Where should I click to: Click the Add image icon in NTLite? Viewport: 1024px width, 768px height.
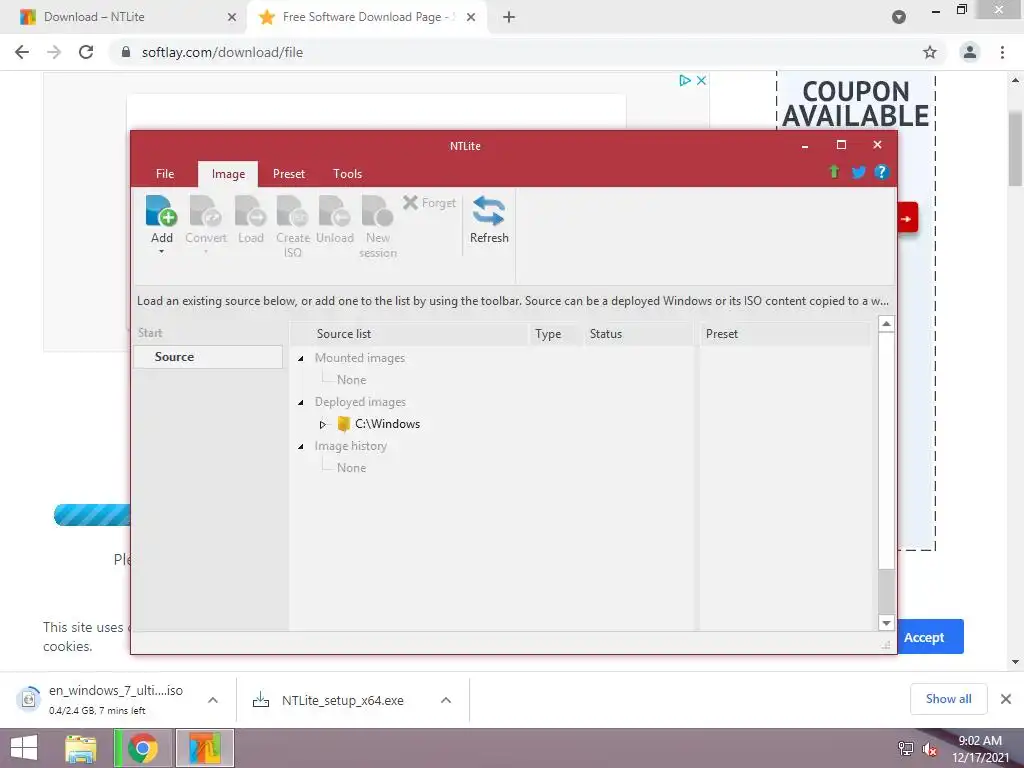161,212
